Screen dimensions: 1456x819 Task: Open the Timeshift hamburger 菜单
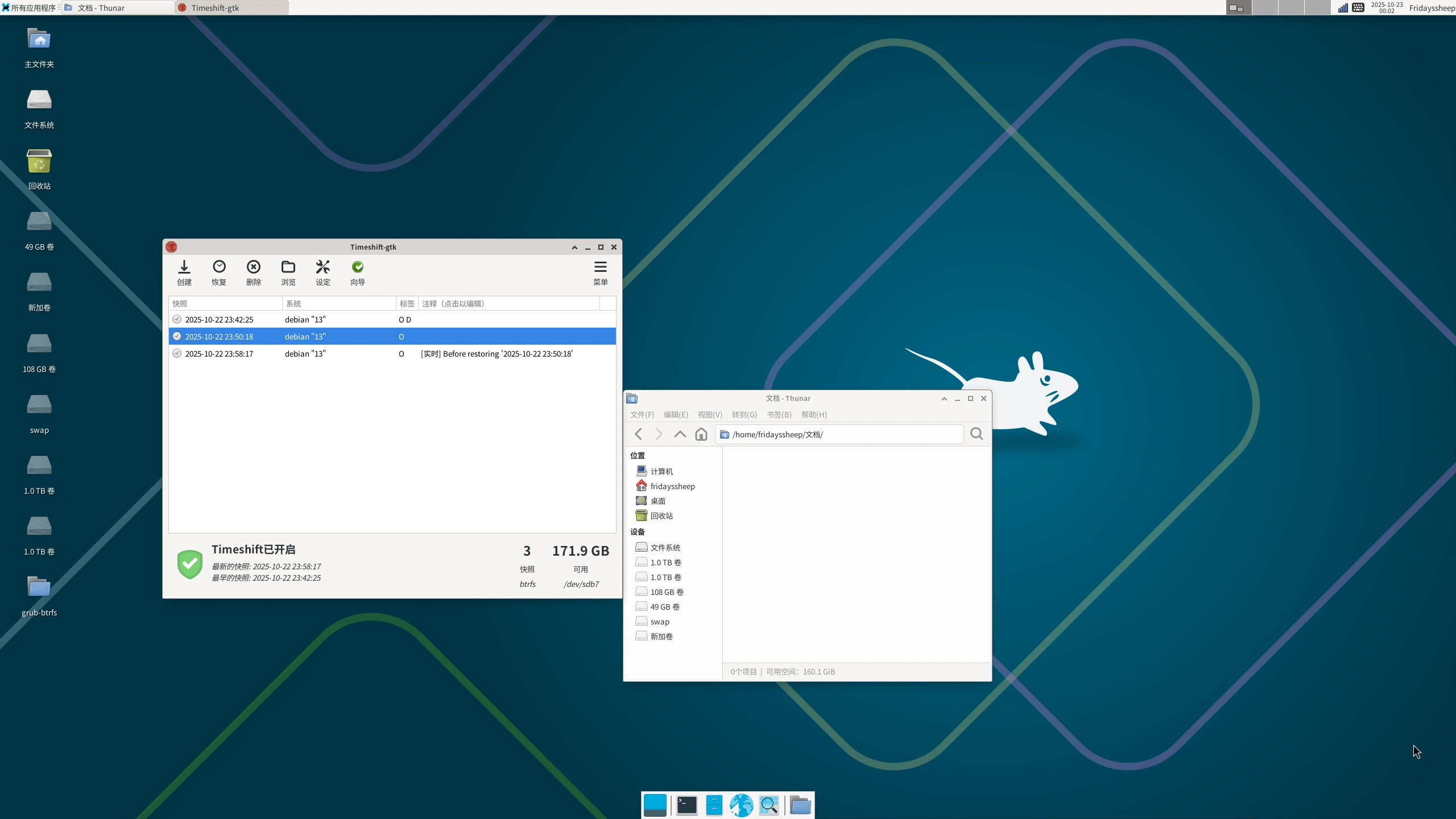(x=600, y=273)
